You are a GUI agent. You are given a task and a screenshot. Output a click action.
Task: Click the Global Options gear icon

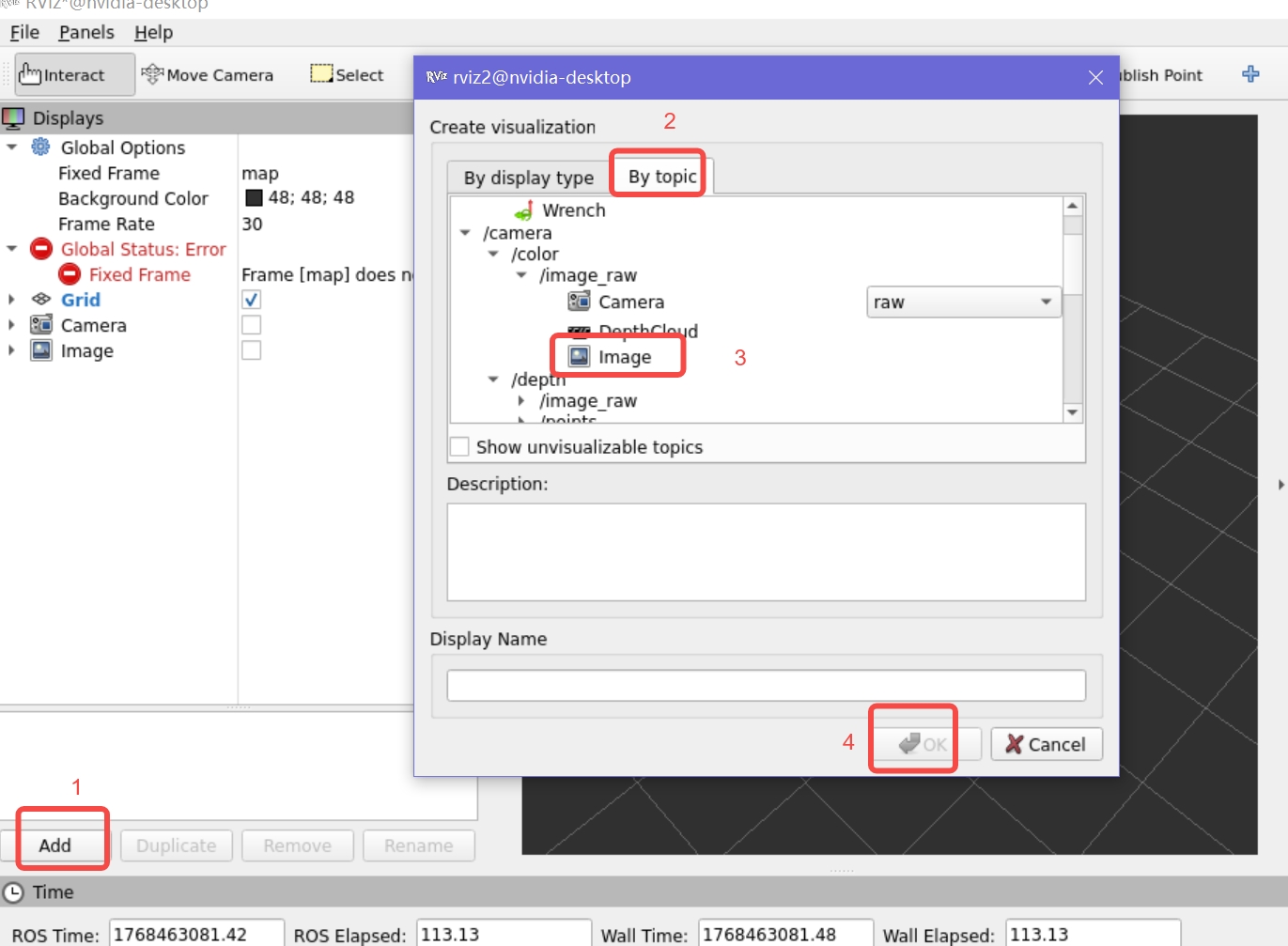click(x=40, y=147)
